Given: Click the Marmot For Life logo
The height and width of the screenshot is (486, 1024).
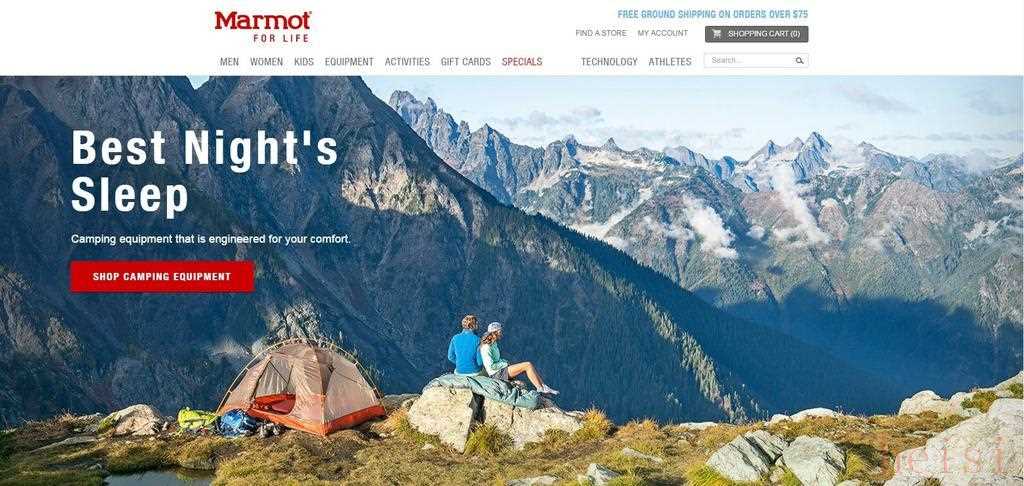Looking at the screenshot, I should point(263,27).
